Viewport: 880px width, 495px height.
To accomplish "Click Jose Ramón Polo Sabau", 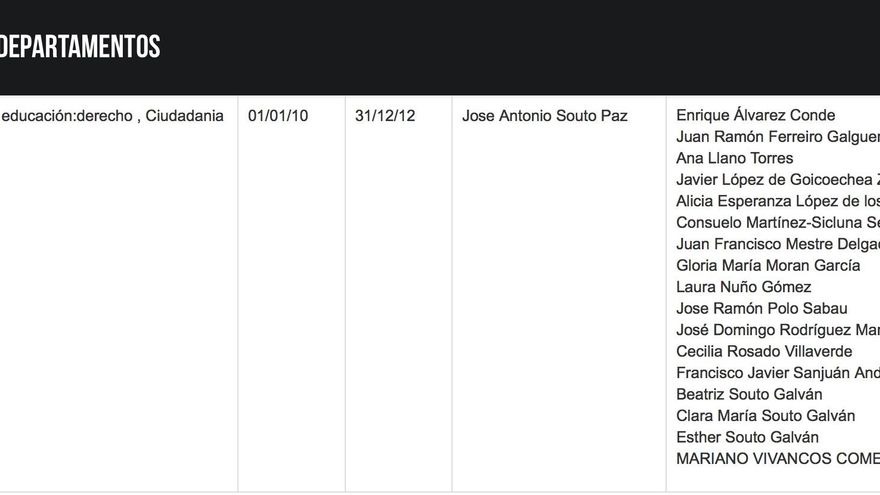I will click(x=762, y=308).
